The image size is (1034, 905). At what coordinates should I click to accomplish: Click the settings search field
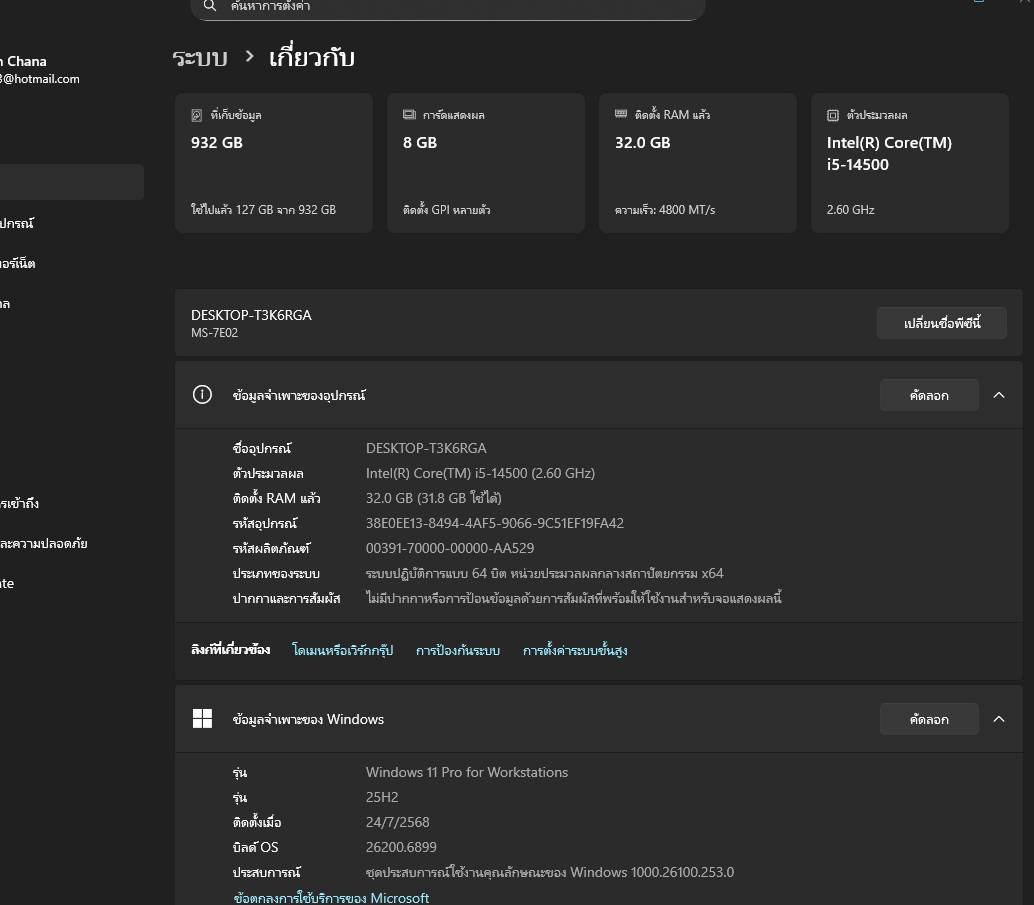coord(450,6)
